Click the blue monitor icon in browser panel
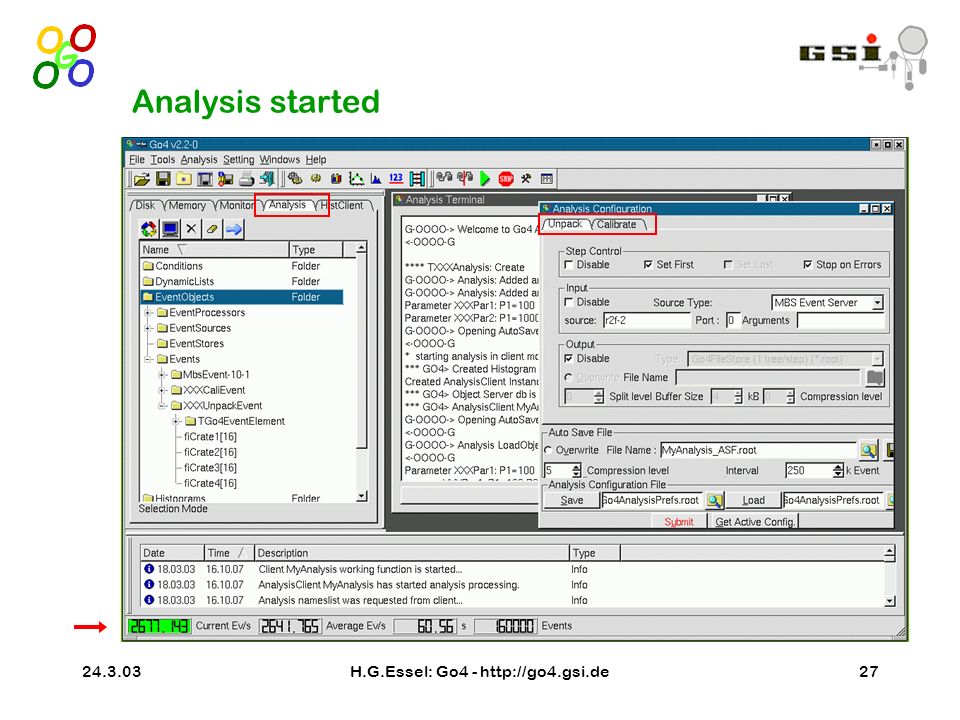The image size is (960, 720). tap(170, 229)
